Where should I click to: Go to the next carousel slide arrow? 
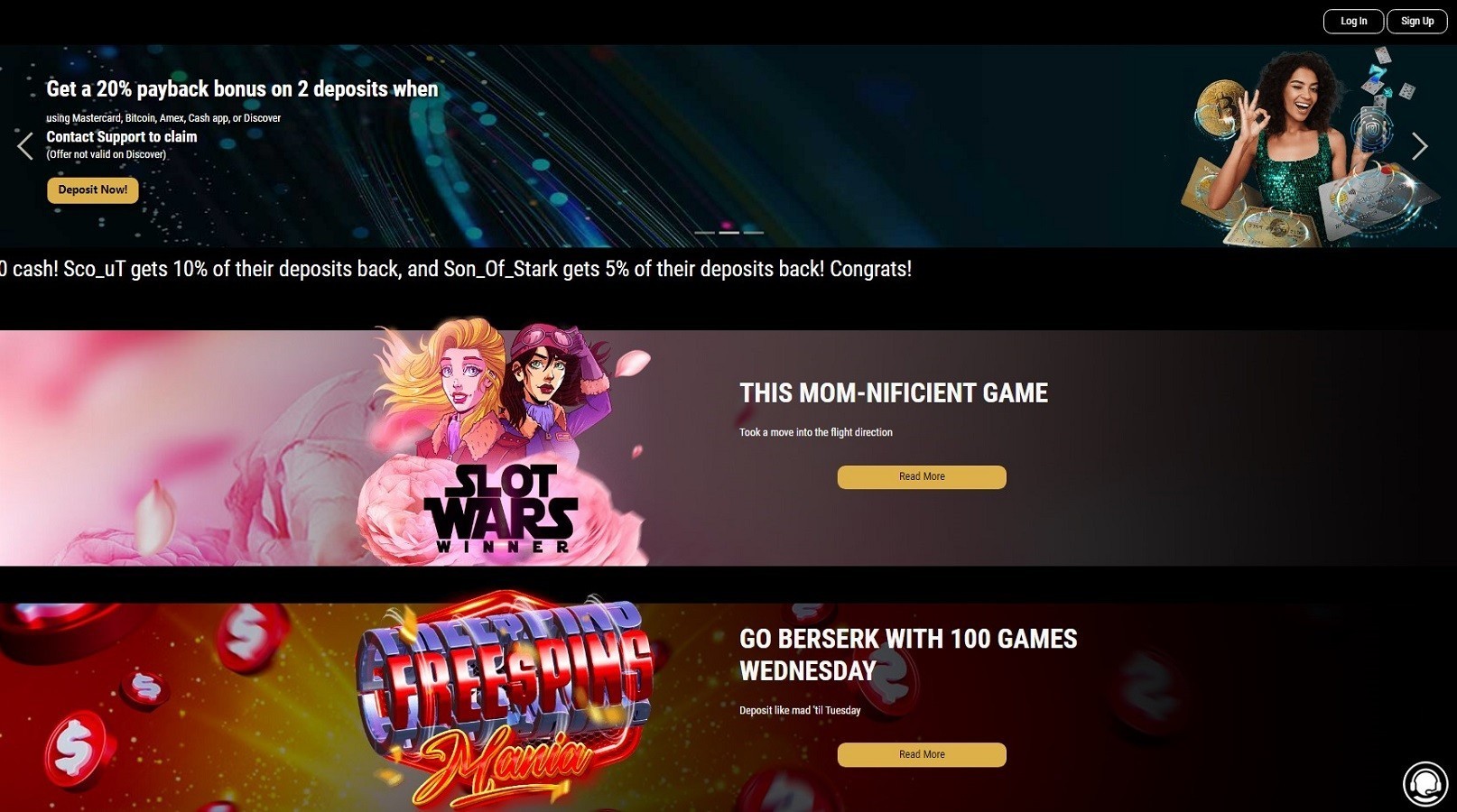(1420, 146)
